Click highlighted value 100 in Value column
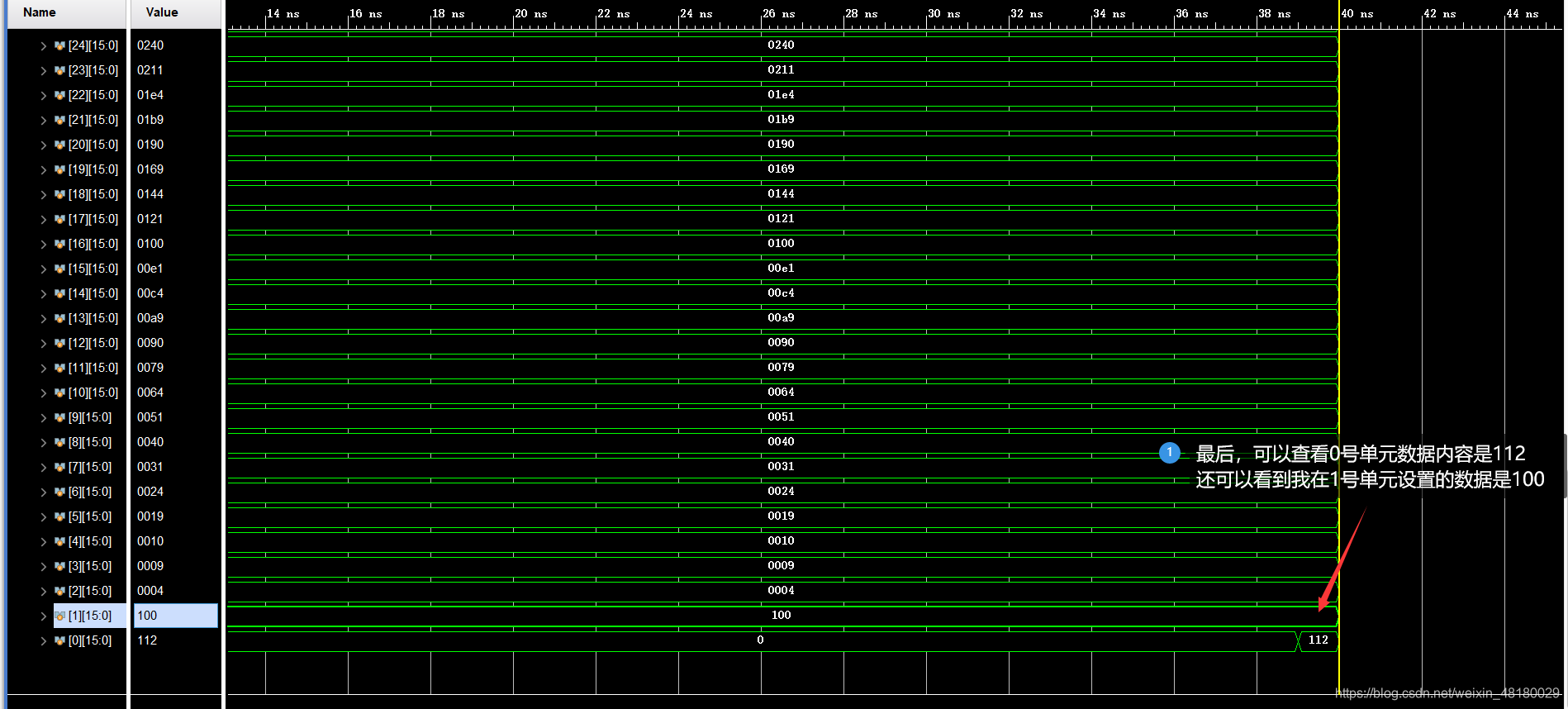The height and width of the screenshot is (709, 1568). click(x=176, y=616)
